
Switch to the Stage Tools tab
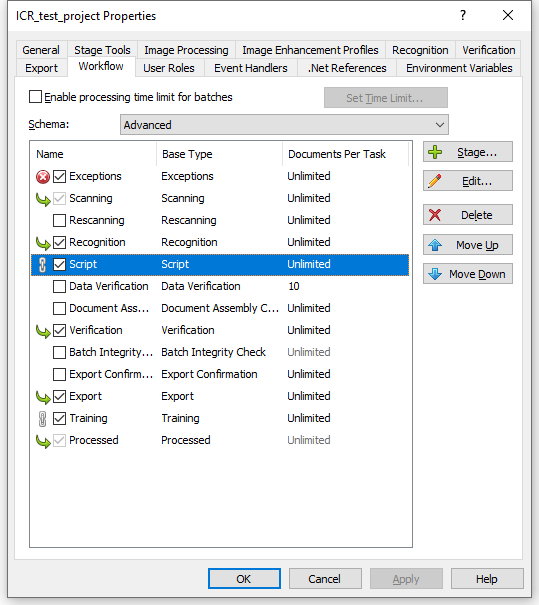(x=102, y=50)
